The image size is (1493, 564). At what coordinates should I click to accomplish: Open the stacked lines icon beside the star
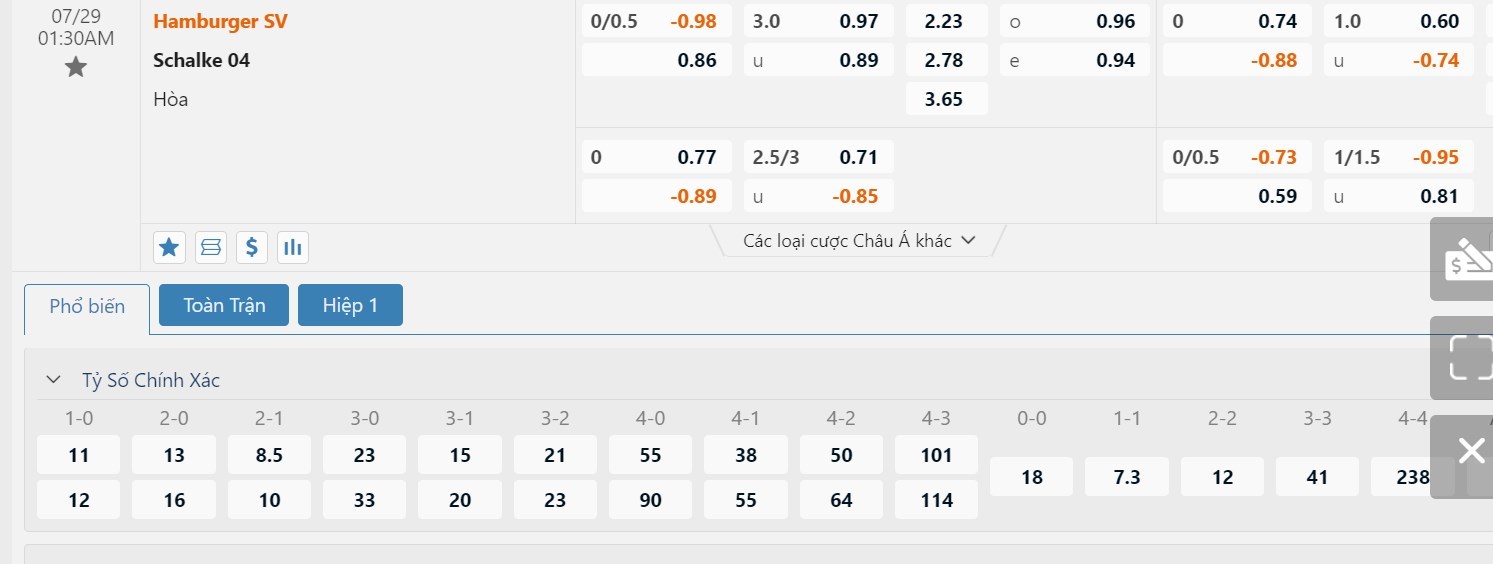(x=211, y=247)
